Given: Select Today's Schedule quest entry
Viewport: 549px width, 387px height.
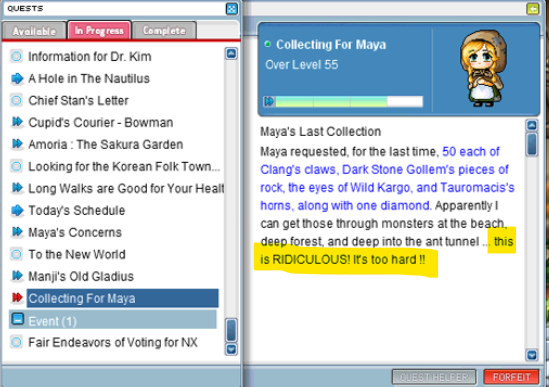Looking at the screenshot, I should point(77,210).
